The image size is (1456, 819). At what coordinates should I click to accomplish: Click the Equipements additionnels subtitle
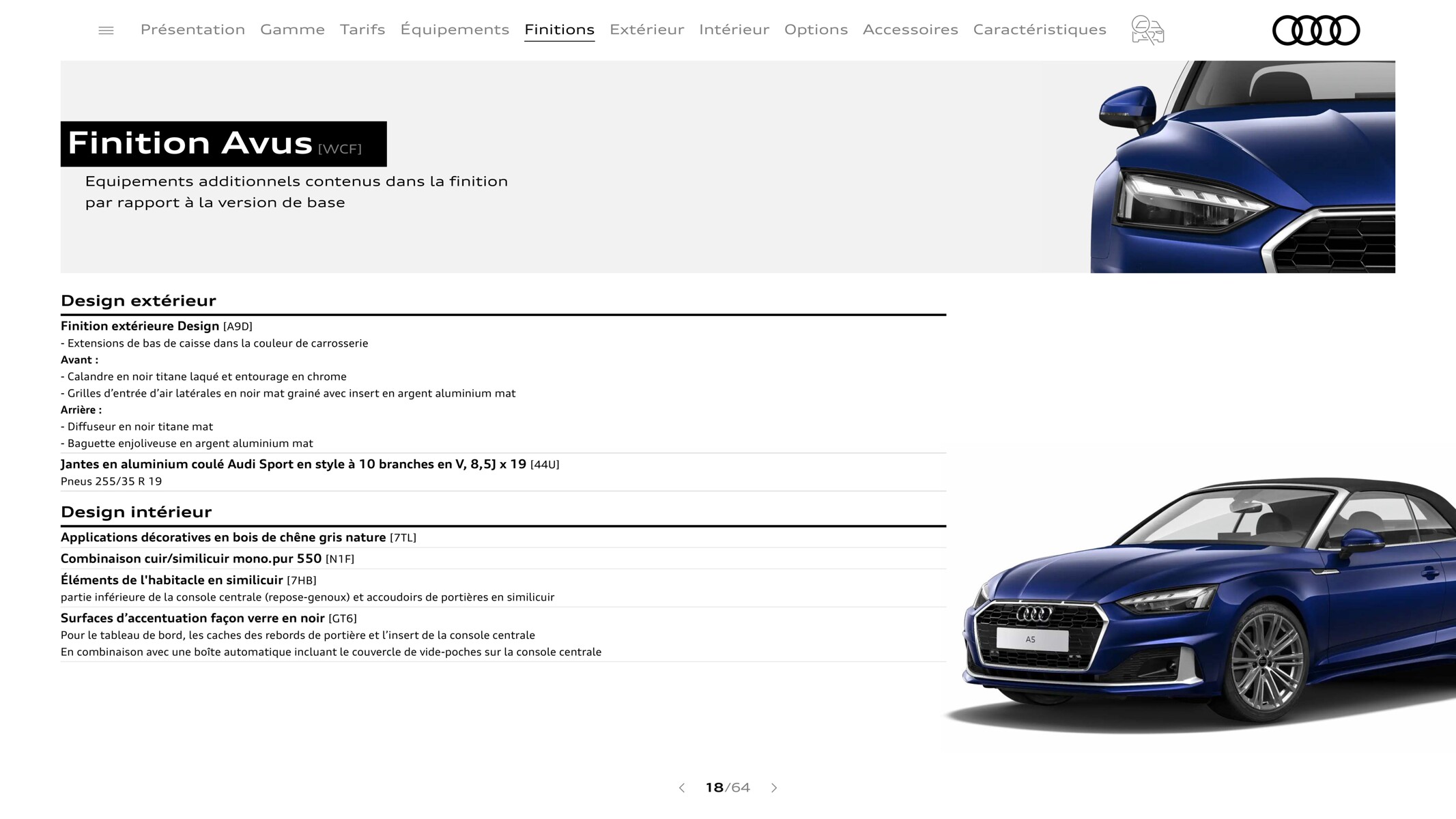[296, 192]
